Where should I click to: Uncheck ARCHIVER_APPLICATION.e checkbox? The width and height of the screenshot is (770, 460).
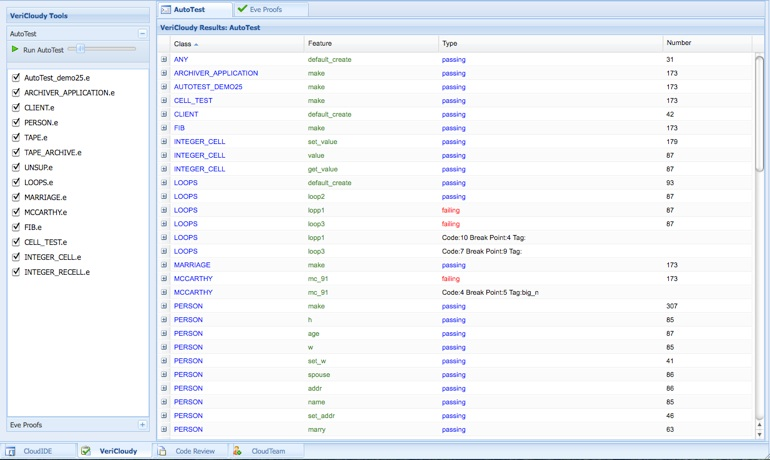(x=16, y=92)
